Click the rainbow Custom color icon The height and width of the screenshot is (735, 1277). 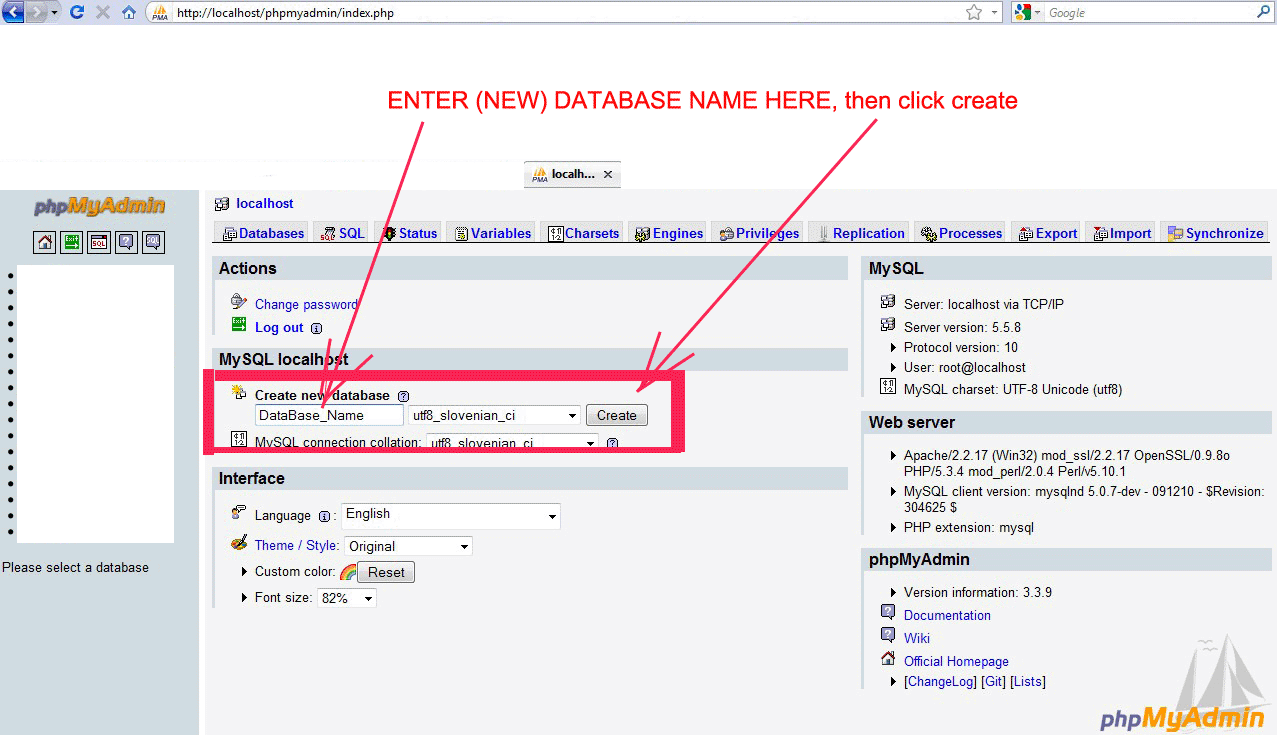point(348,572)
